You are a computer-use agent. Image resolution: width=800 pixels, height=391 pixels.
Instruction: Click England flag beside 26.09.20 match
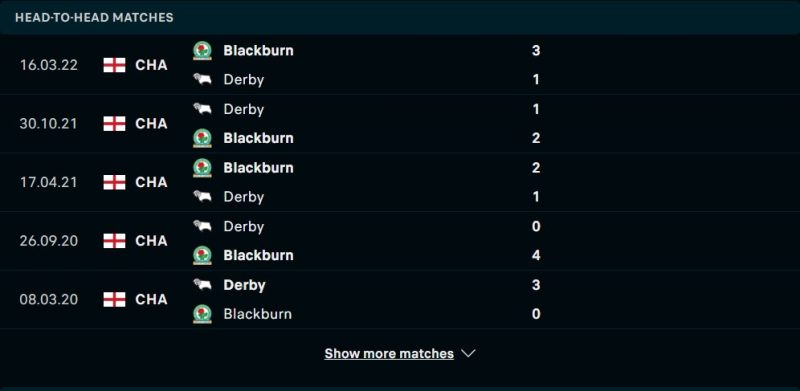click(114, 240)
